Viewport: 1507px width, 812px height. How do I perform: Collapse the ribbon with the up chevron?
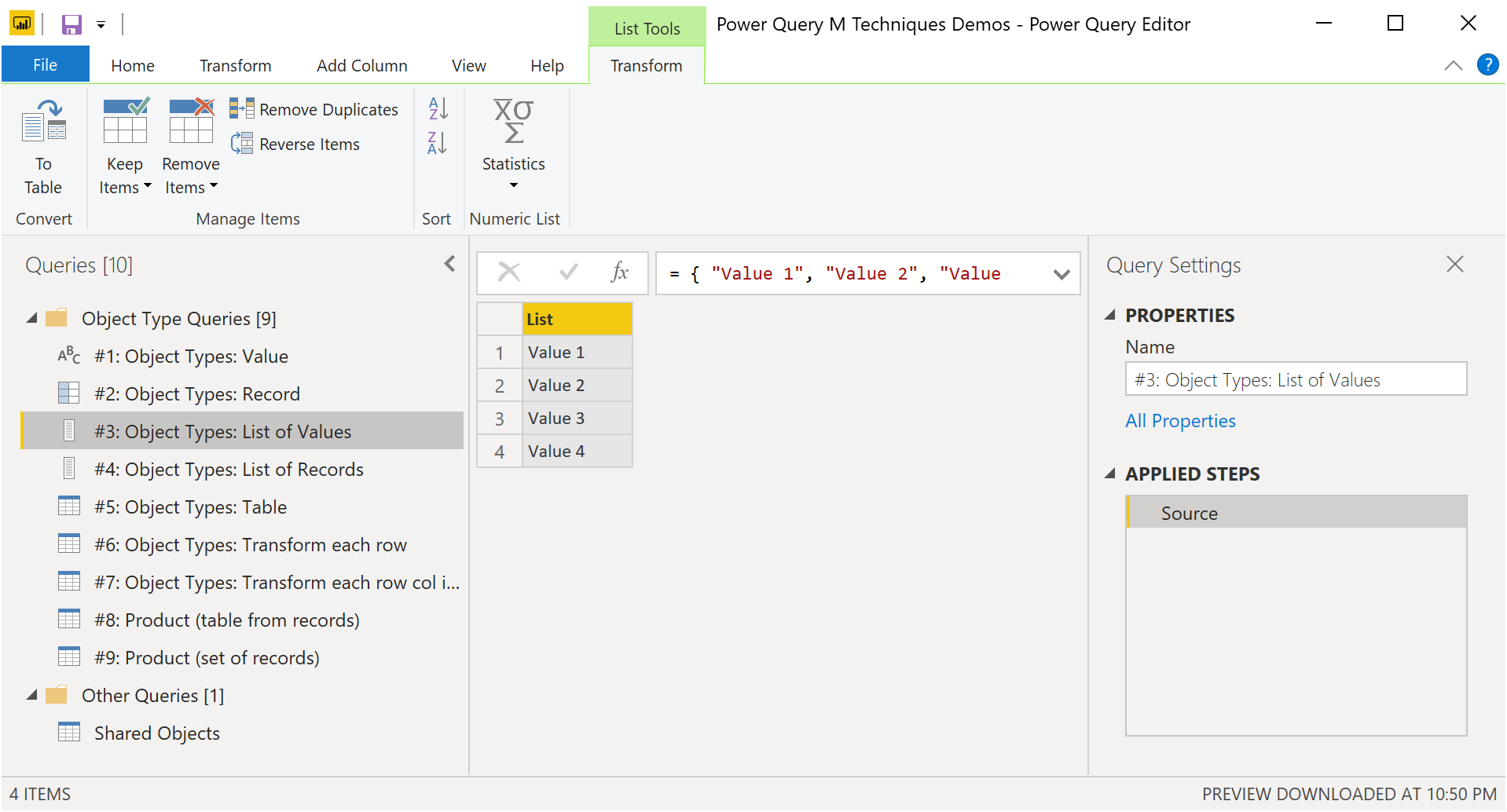[x=1452, y=65]
